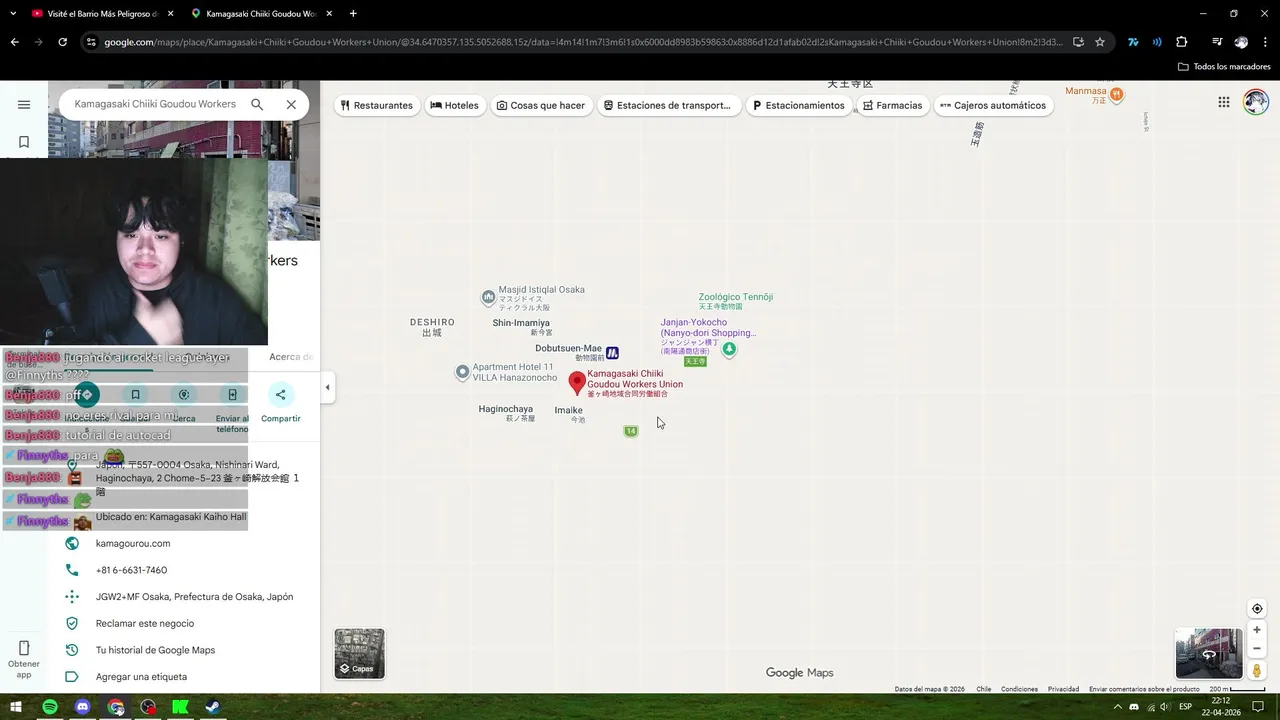Screen dimensions: 1280x720
Task: Click the search magnifier icon in Maps
Action: [257, 104]
